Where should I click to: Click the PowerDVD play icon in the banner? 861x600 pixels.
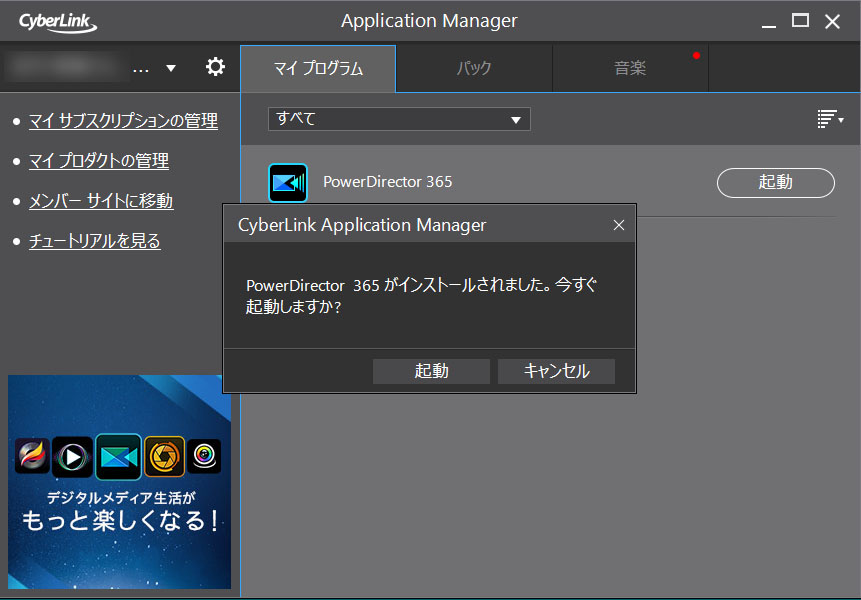(72, 457)
